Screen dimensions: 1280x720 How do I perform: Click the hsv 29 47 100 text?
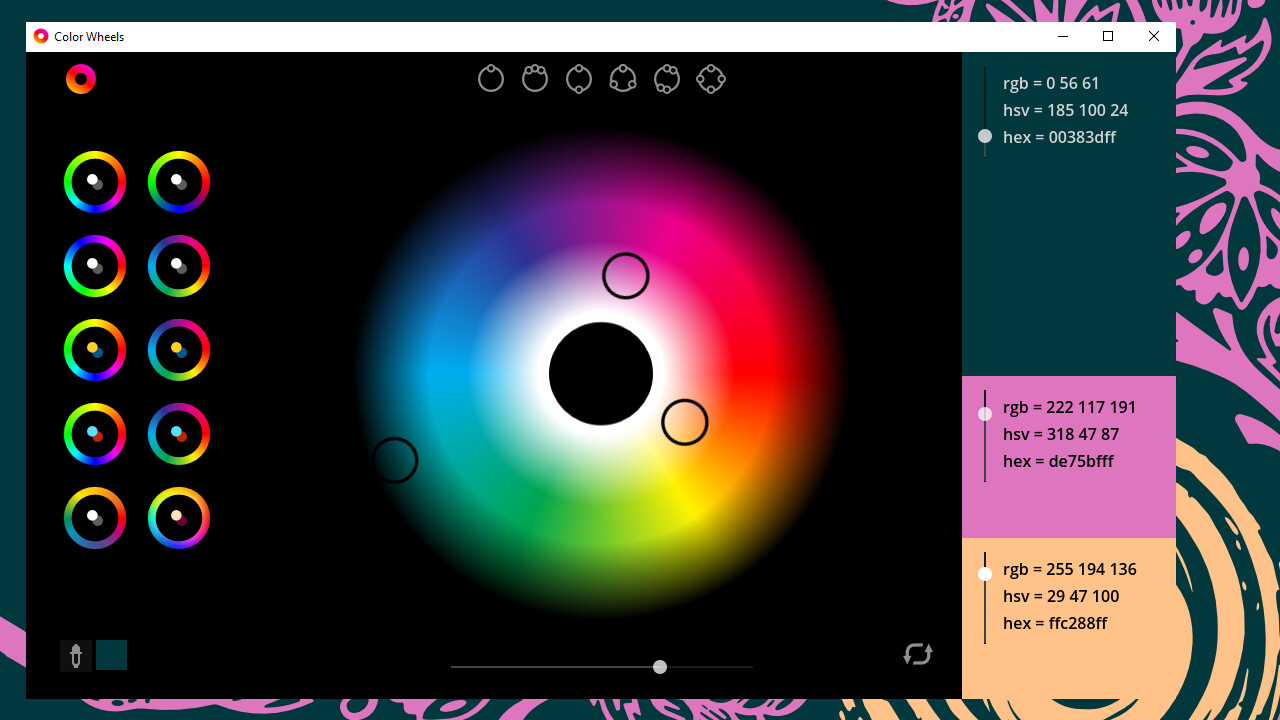tap(1062, 596)
